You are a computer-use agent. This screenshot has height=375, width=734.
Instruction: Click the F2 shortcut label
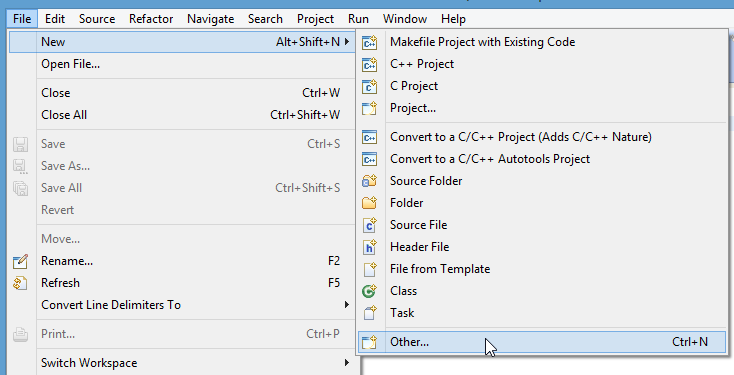(x=334, y=261)
